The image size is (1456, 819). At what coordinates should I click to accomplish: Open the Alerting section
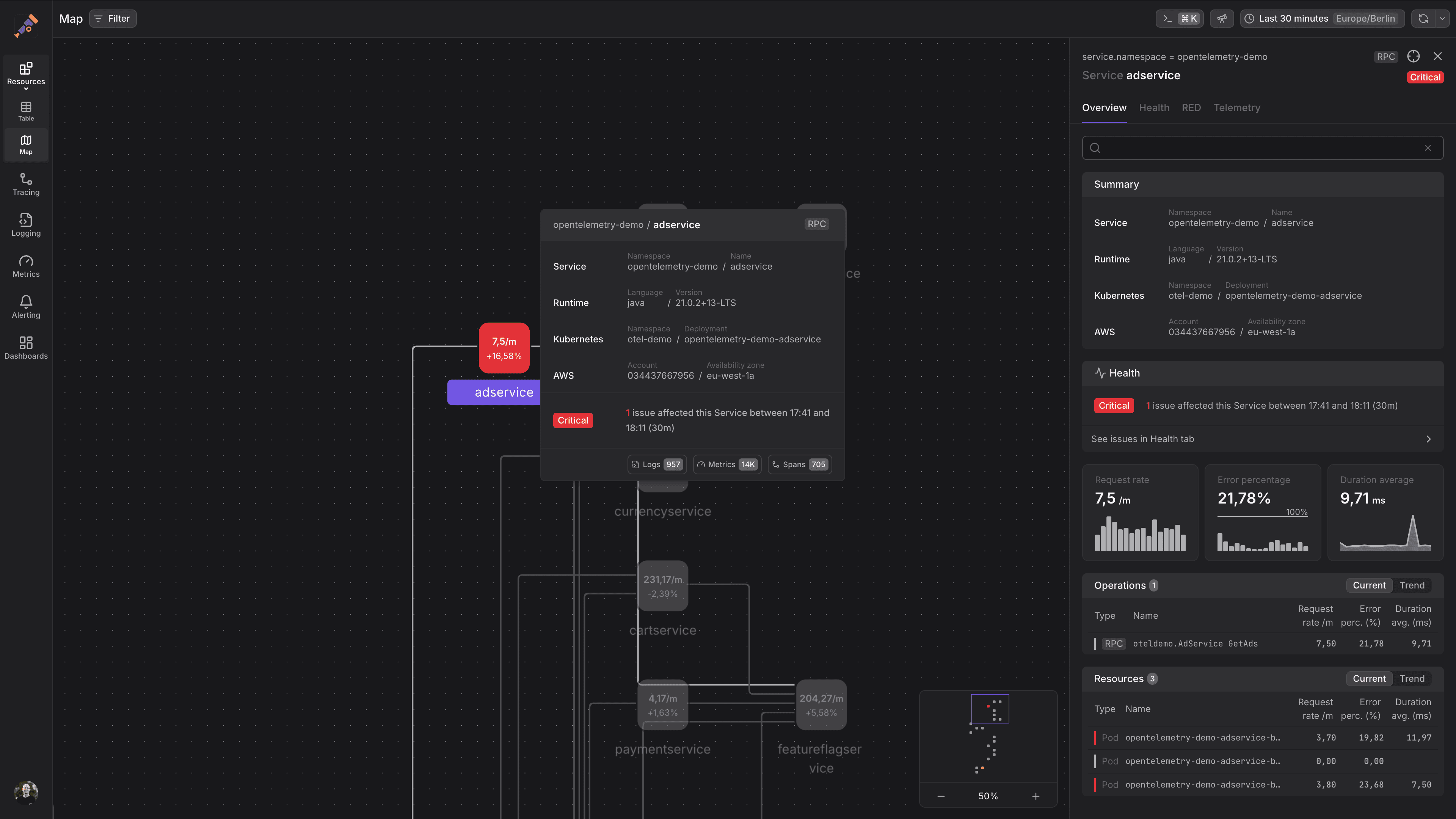[x=26, y=307]
